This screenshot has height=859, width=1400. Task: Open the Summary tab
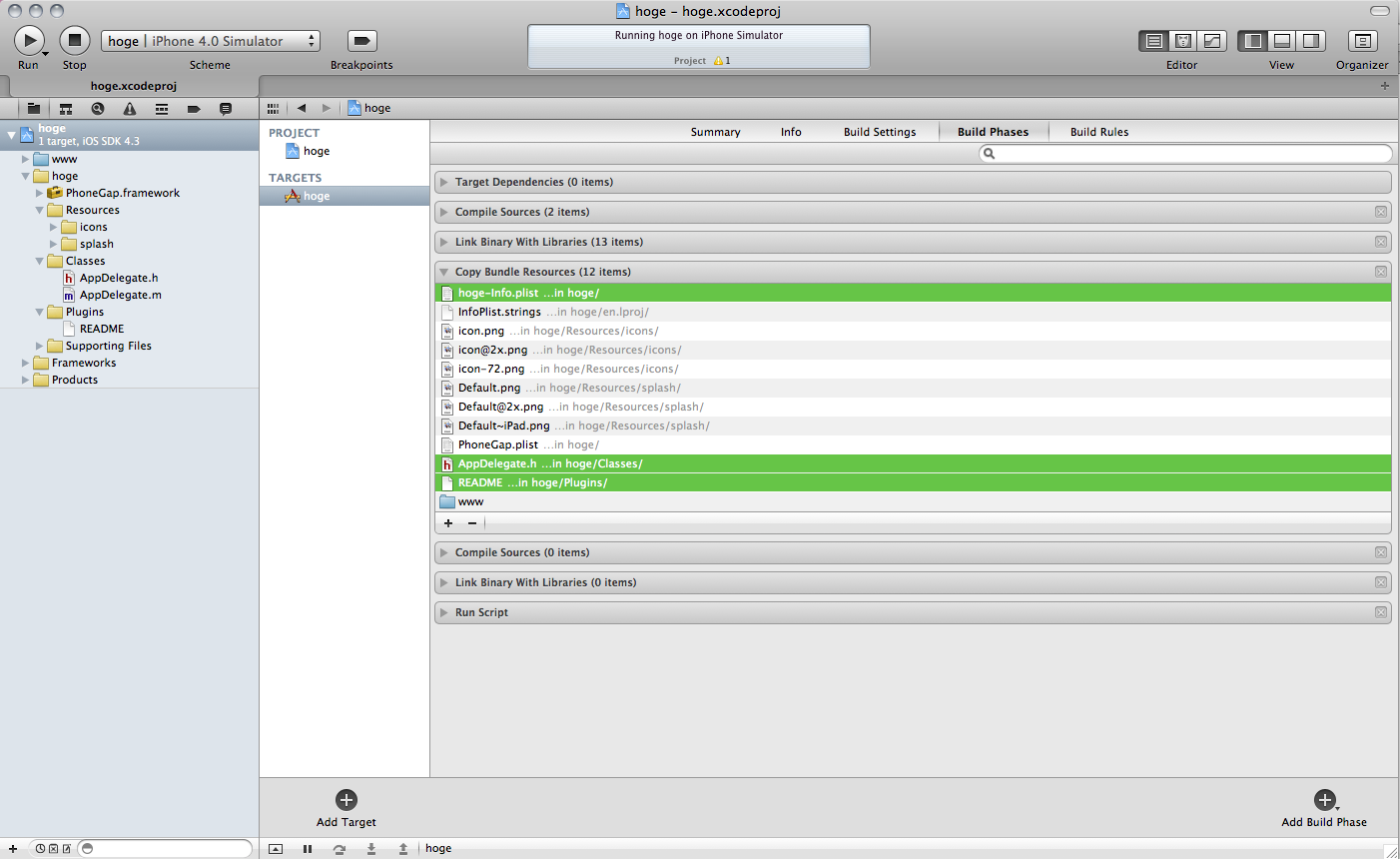715,132
